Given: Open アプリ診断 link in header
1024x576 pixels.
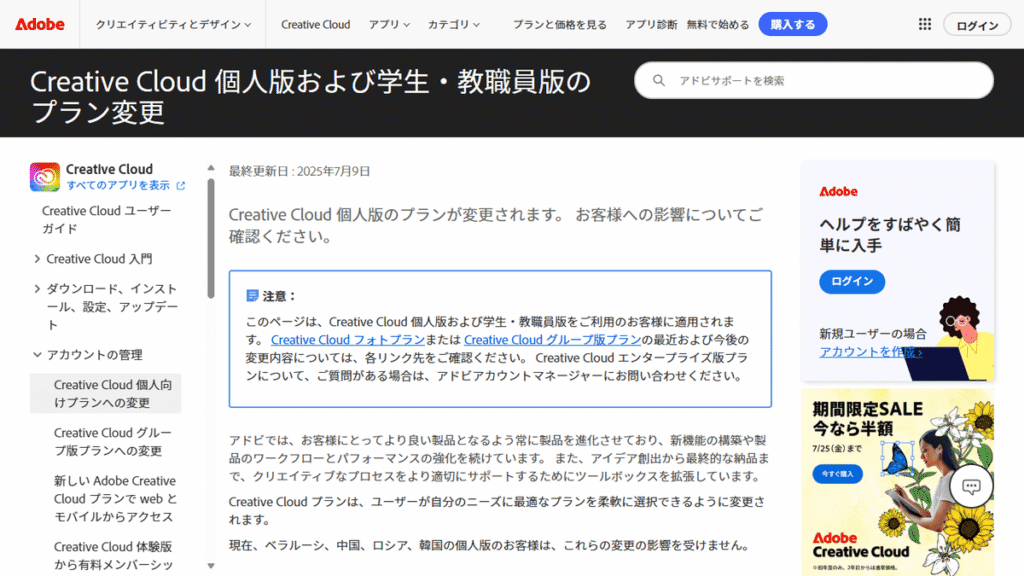Looking at the screenshot, I should [650, 24].
